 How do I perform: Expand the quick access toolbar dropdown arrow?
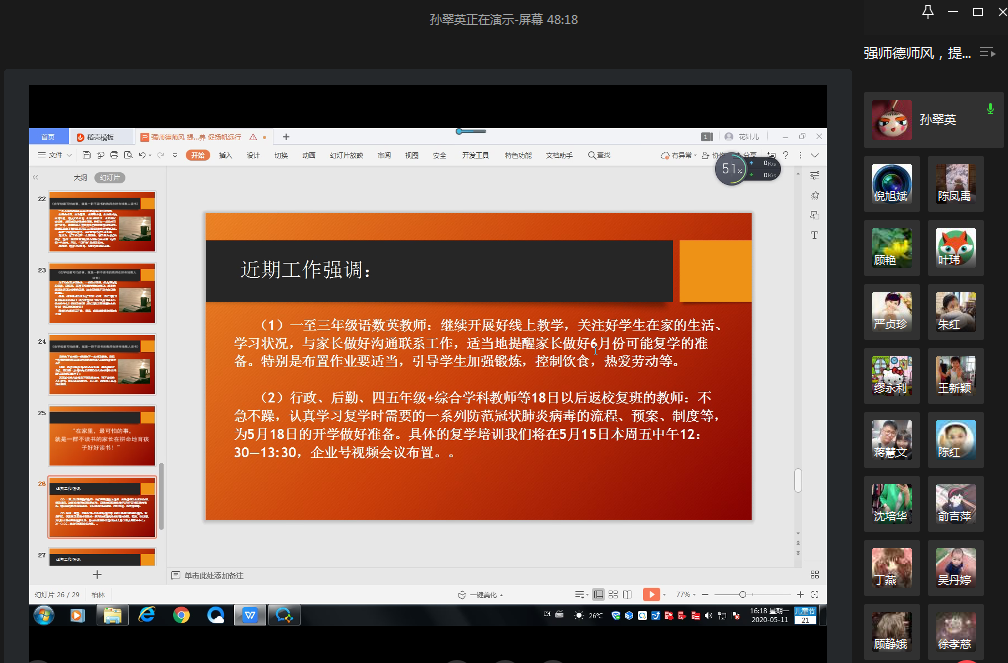point(175,155)
